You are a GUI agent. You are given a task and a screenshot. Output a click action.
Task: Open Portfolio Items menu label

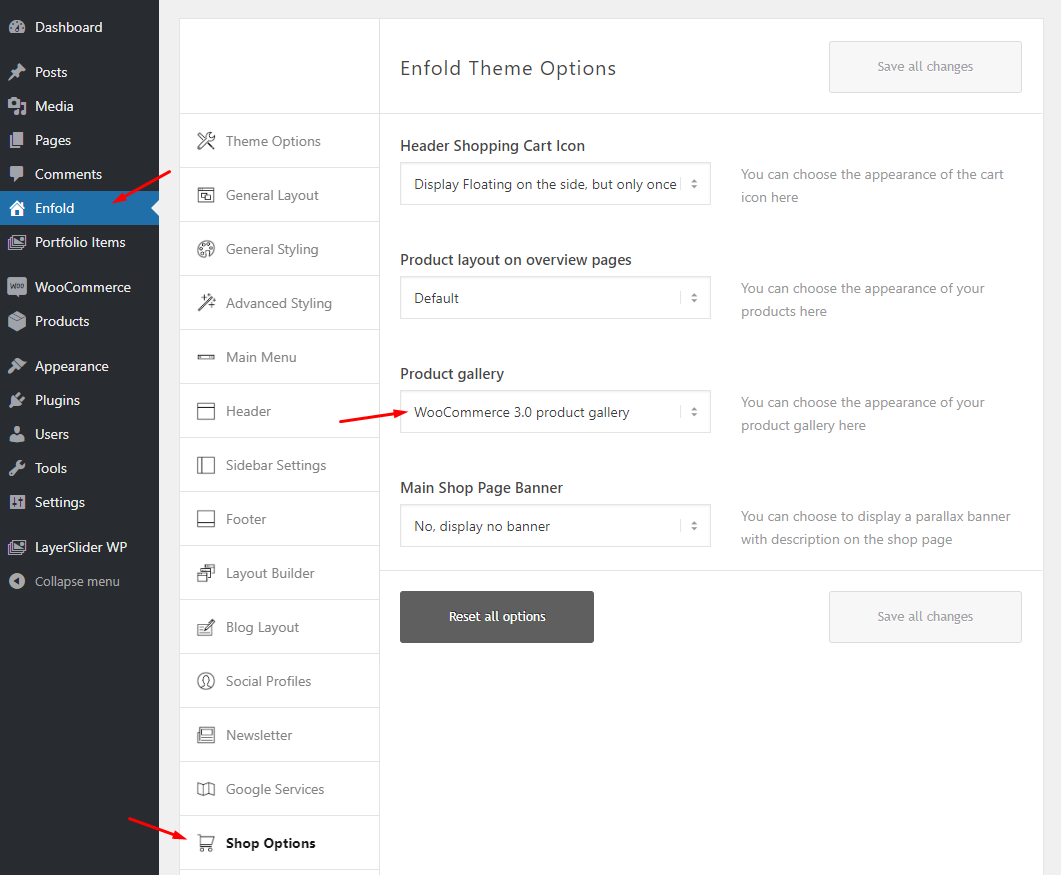click(x=80, y=242)
